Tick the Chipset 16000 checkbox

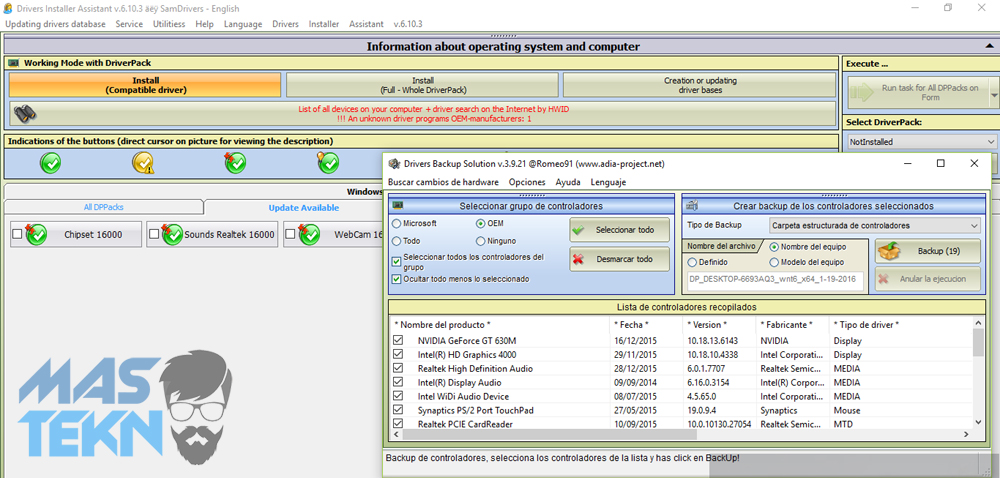[x=17, y=235]
